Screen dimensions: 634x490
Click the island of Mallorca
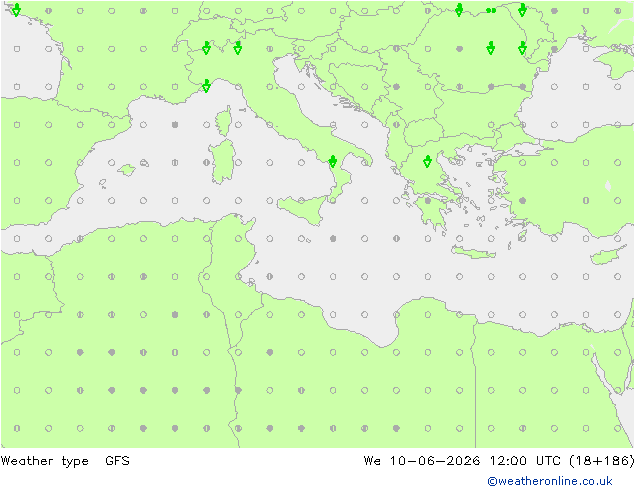(x=127, y=170)
